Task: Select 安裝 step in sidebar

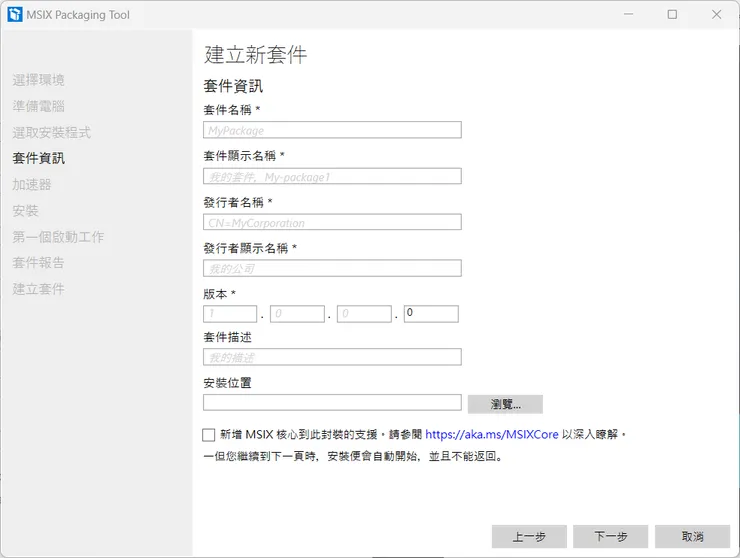Action: coord(25,211)
